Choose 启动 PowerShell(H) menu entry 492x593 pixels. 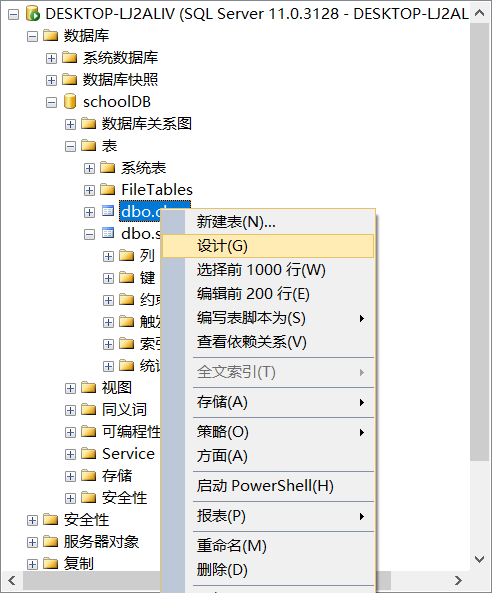[268, 486]
